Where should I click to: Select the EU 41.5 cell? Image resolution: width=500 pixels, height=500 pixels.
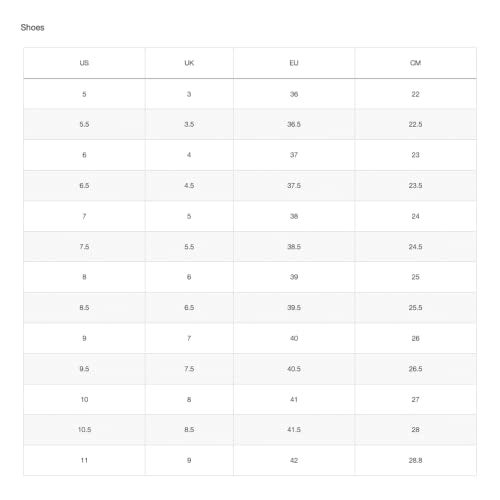294,430
